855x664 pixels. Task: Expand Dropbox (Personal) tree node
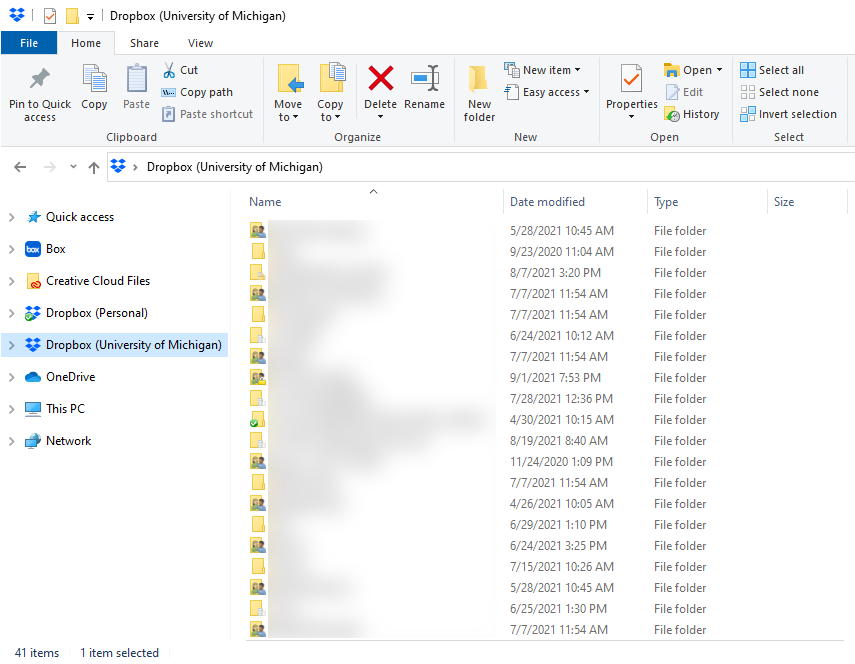pyautogui.click(x=11, y=313)
